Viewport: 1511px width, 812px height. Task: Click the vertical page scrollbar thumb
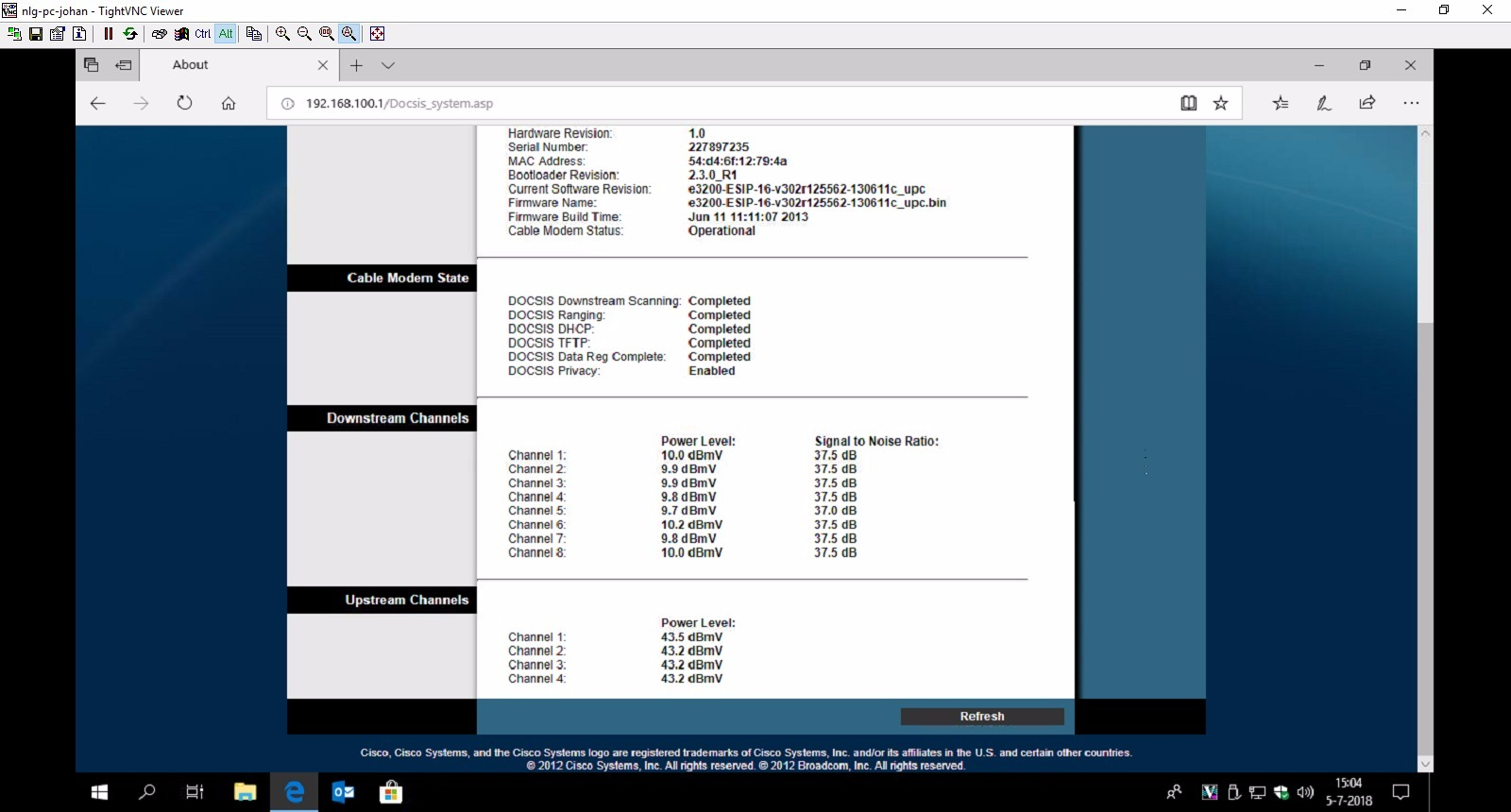[x=1426, y=538]
